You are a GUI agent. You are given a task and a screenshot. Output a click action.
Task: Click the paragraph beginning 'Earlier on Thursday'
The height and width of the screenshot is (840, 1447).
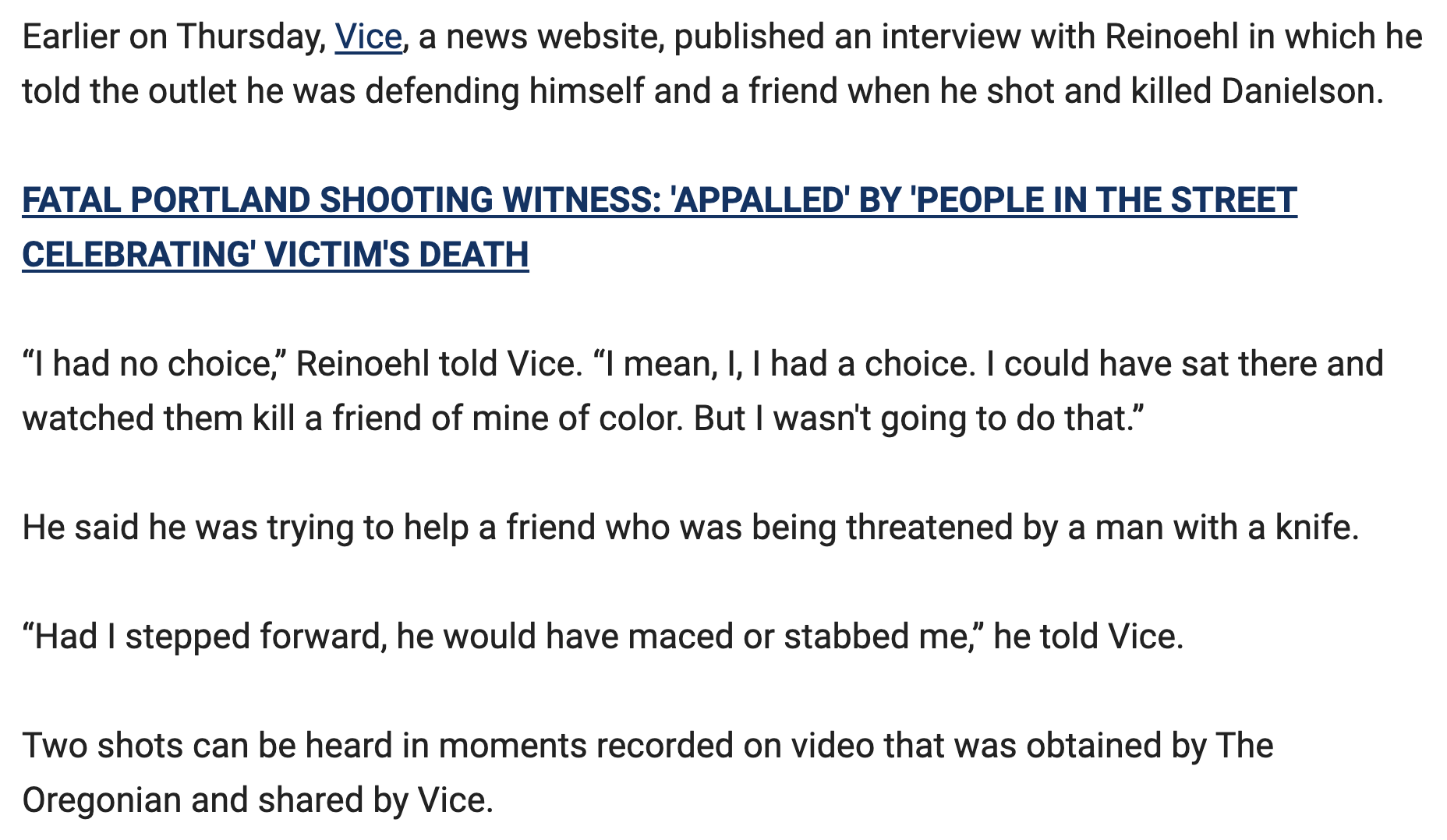(723, 64)
